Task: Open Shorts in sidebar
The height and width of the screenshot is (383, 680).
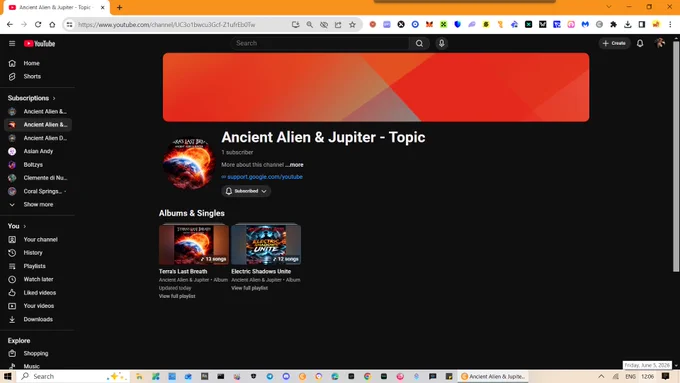Action: pos(37,76)
